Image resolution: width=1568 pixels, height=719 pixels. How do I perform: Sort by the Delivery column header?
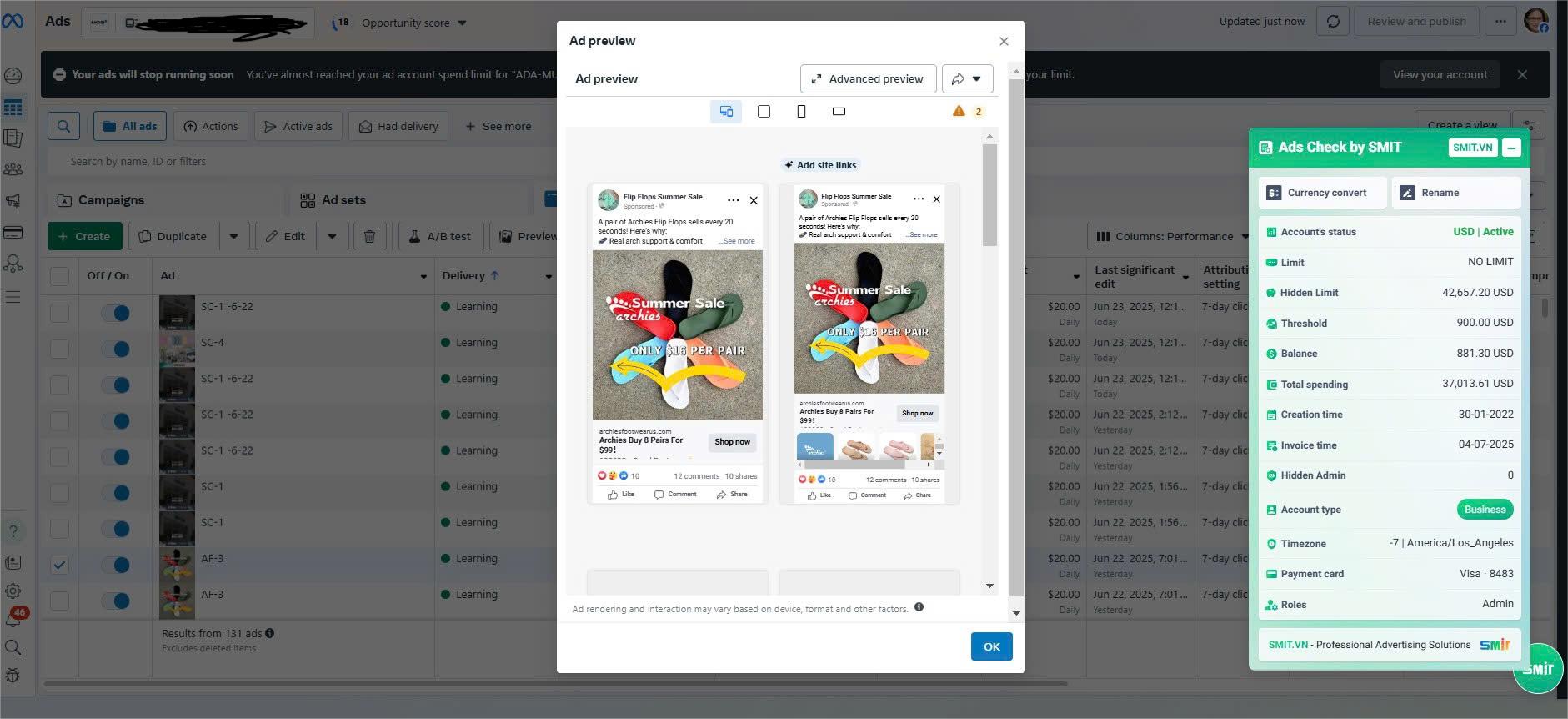pyautogui.click(x=470, y=276)
